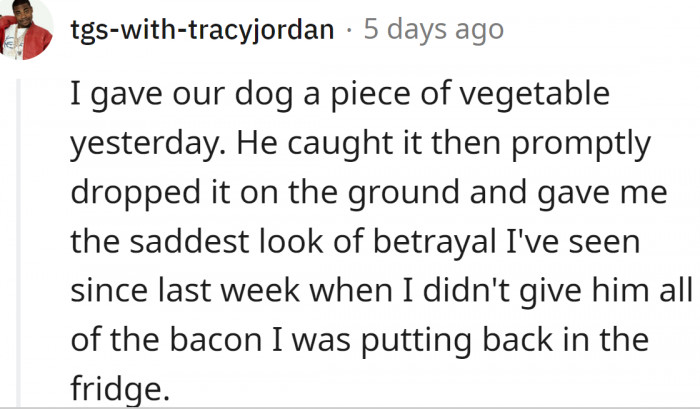Open the tgs-with-tracyjordan user profile link

[203, 29]
